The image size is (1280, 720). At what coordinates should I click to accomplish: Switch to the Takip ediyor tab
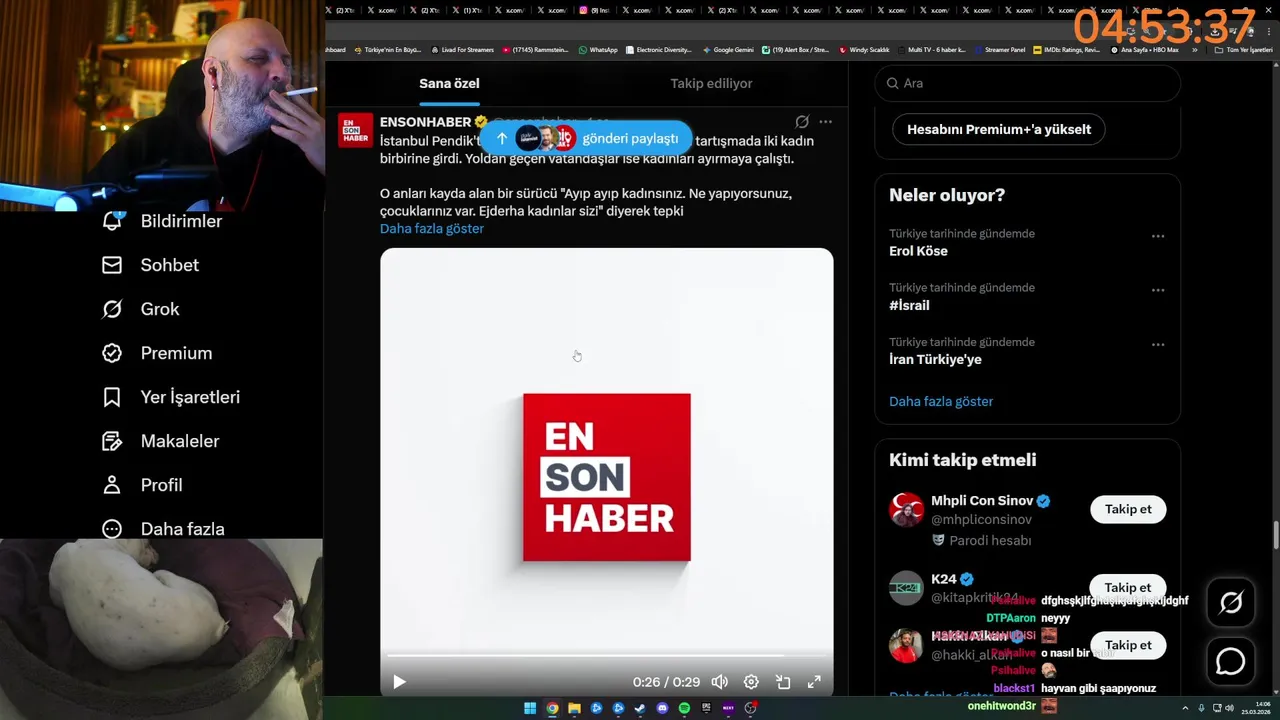pos(711,83)
